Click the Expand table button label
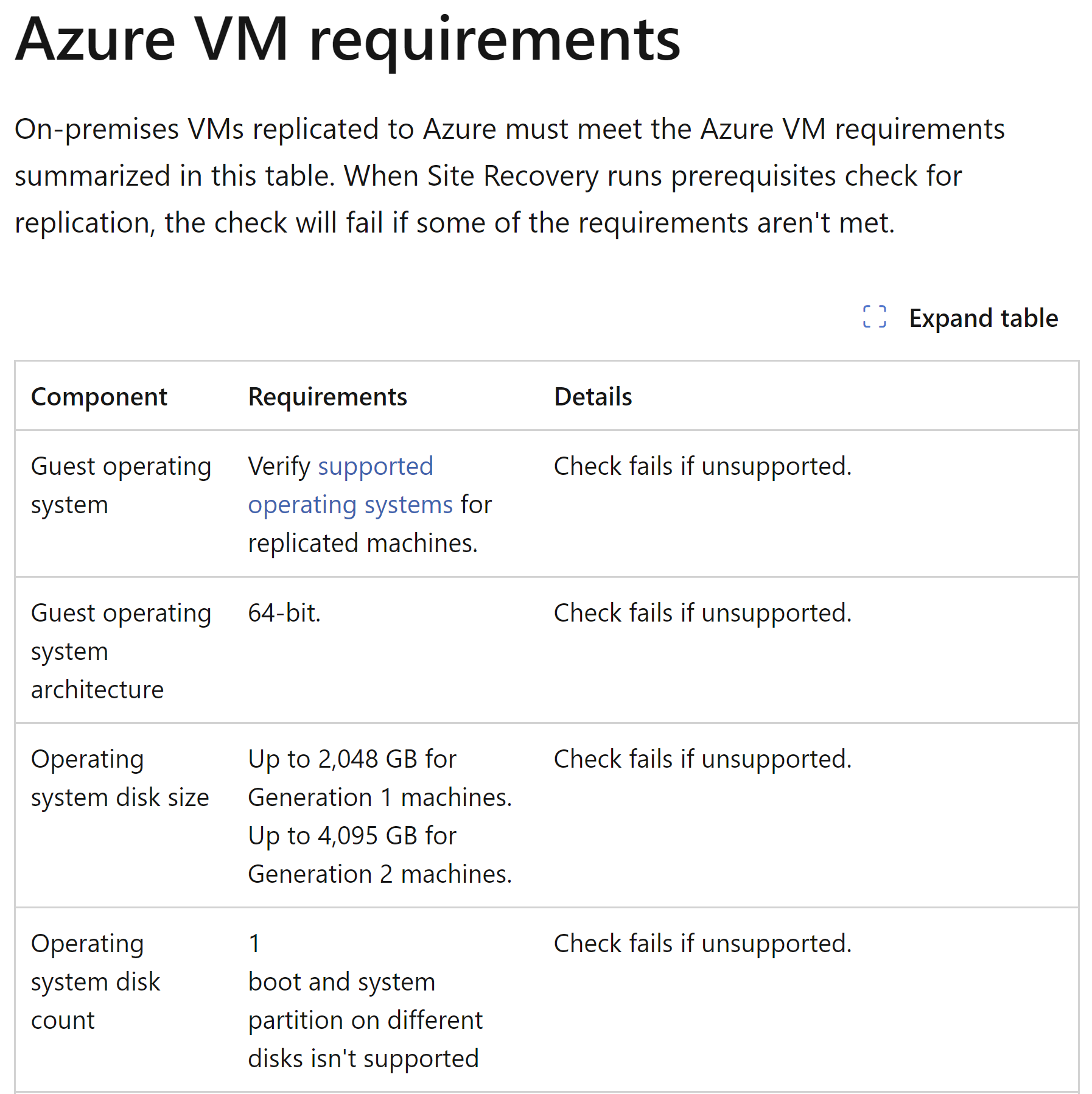The width and height of the screenshot is (1092, 1094). pos(983,318)
